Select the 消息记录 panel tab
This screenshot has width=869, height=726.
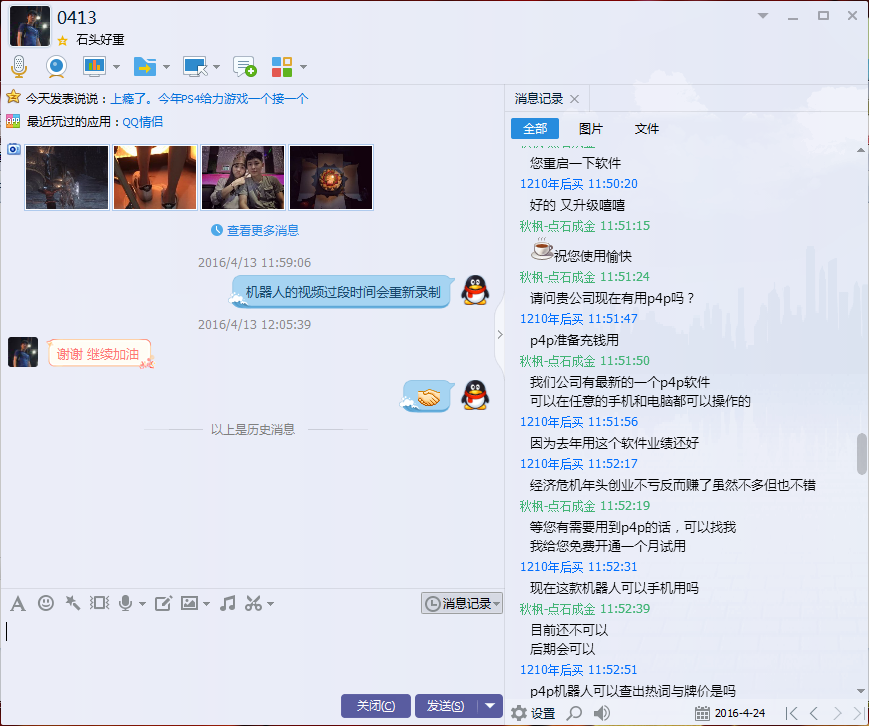coord(539,99)
